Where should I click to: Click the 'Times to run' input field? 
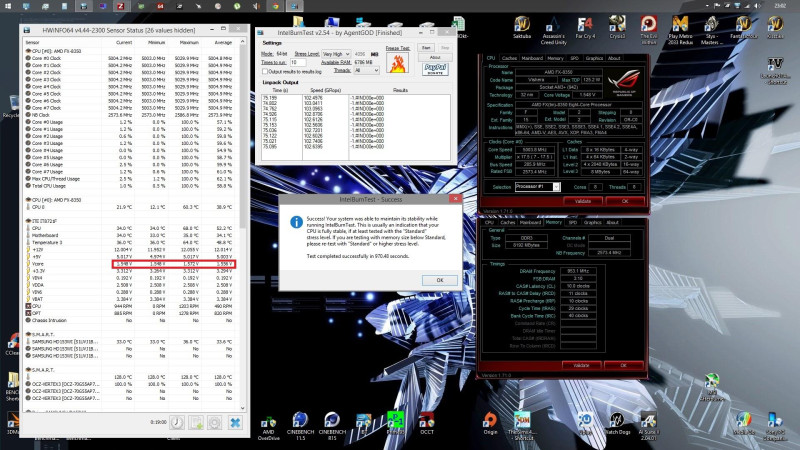(298, 62)
